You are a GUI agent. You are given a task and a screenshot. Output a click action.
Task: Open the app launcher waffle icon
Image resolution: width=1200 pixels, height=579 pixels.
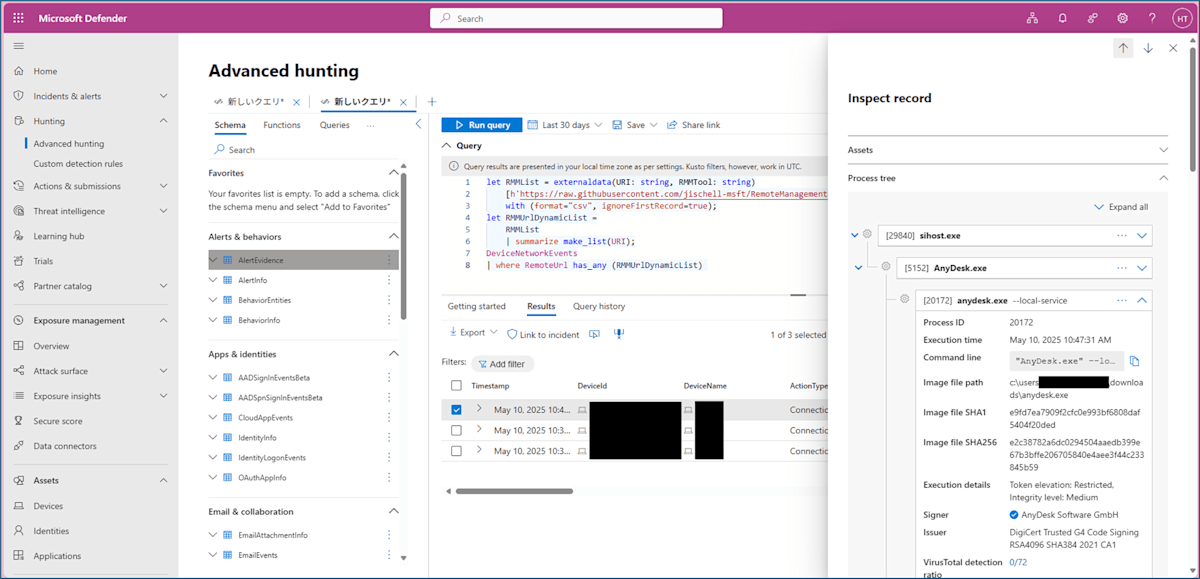coord(19,18)
